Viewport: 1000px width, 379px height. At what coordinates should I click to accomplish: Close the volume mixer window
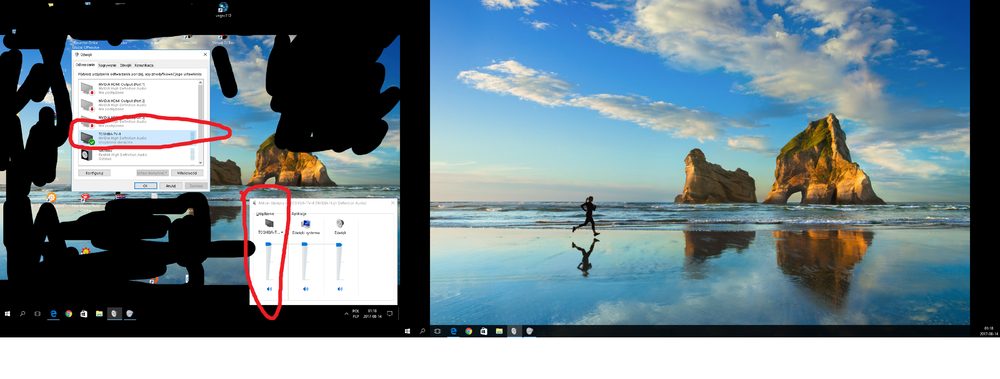[x=393, y=203]
